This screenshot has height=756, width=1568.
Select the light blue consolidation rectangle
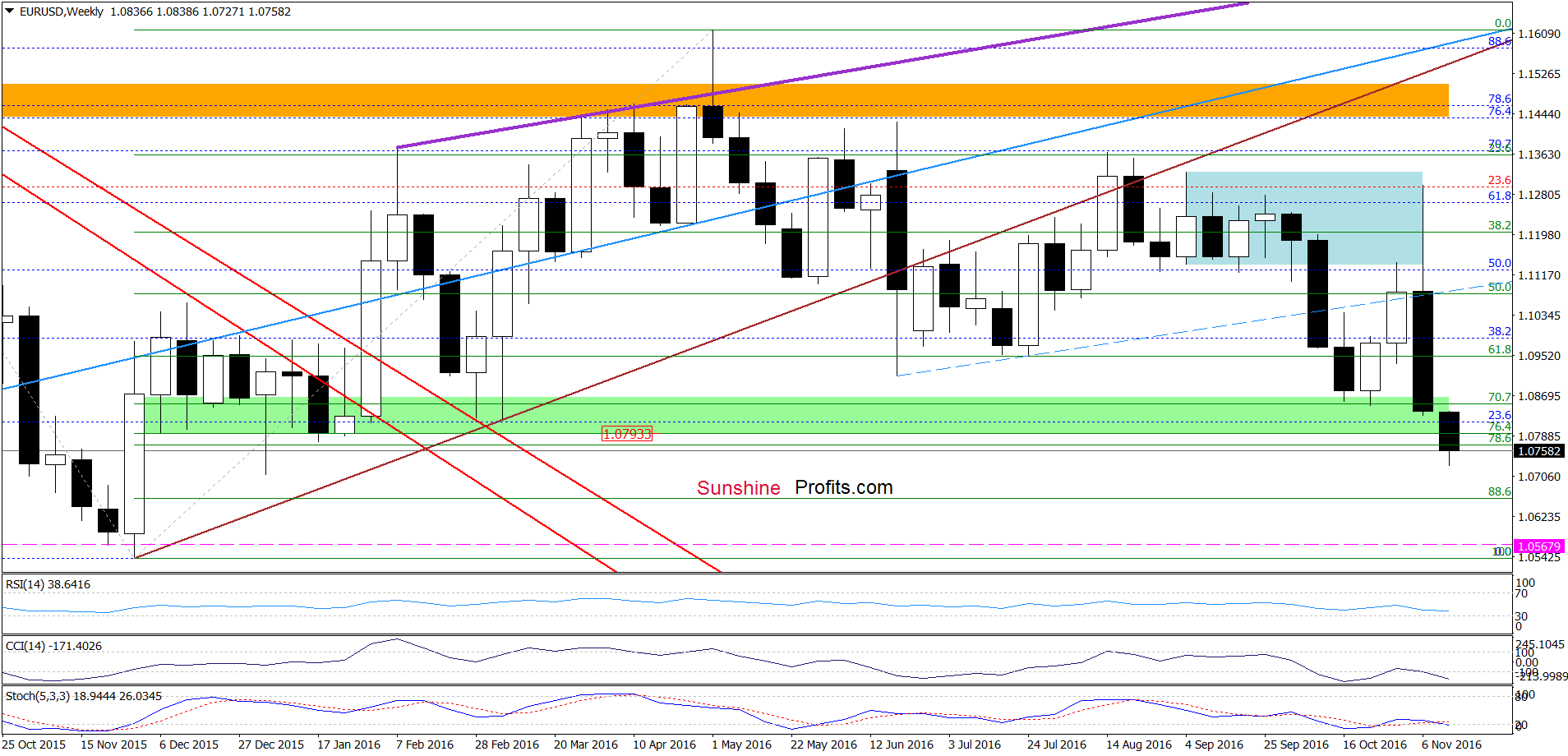pos(1304,218)
